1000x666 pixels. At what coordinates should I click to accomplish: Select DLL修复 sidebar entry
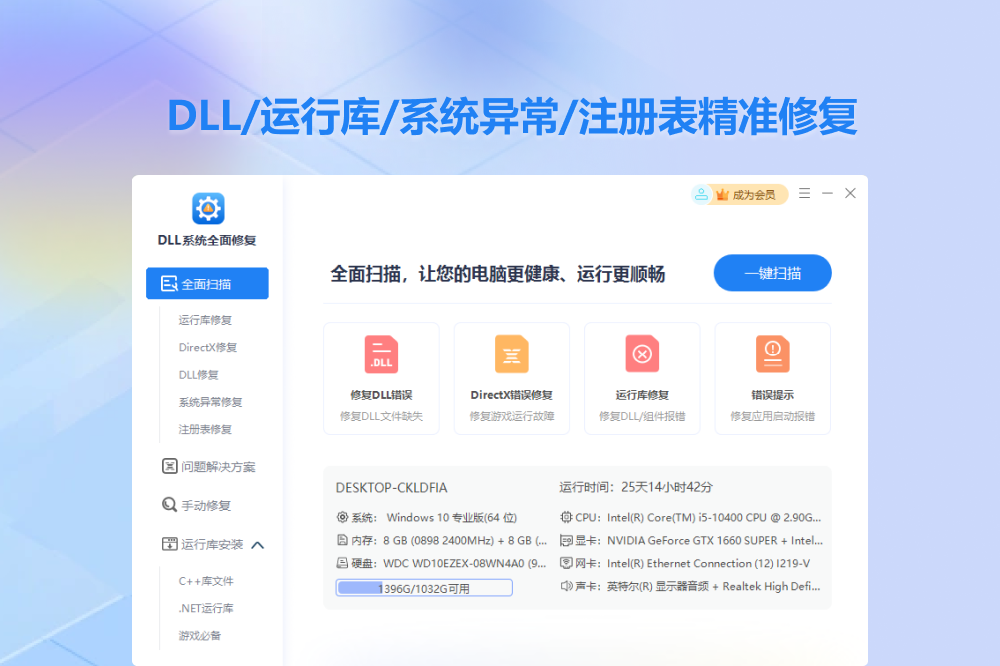[x=198, y=375]
